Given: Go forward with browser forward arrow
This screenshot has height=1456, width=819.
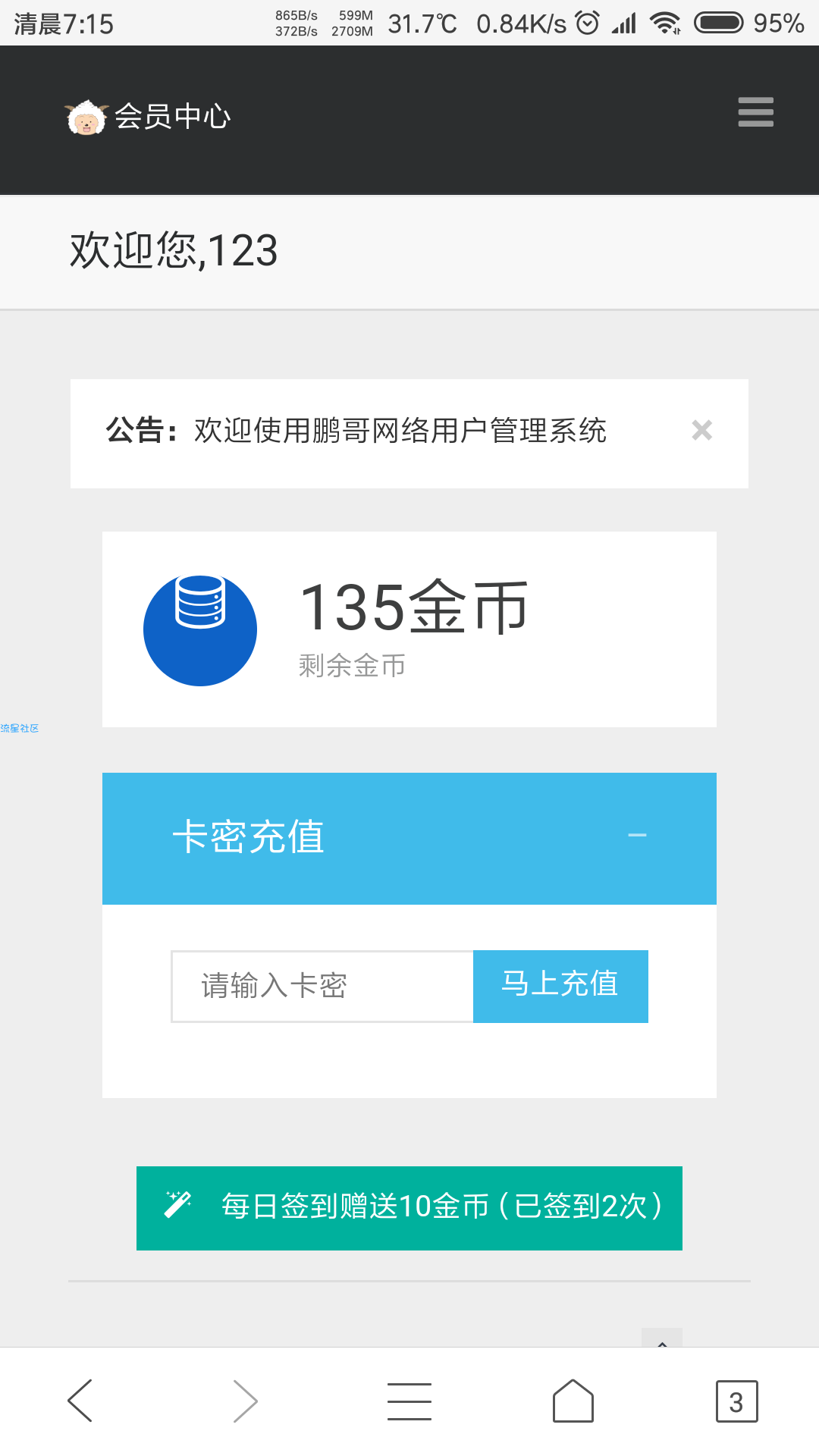Looking at the screenshot, I should pos(244,1401).
